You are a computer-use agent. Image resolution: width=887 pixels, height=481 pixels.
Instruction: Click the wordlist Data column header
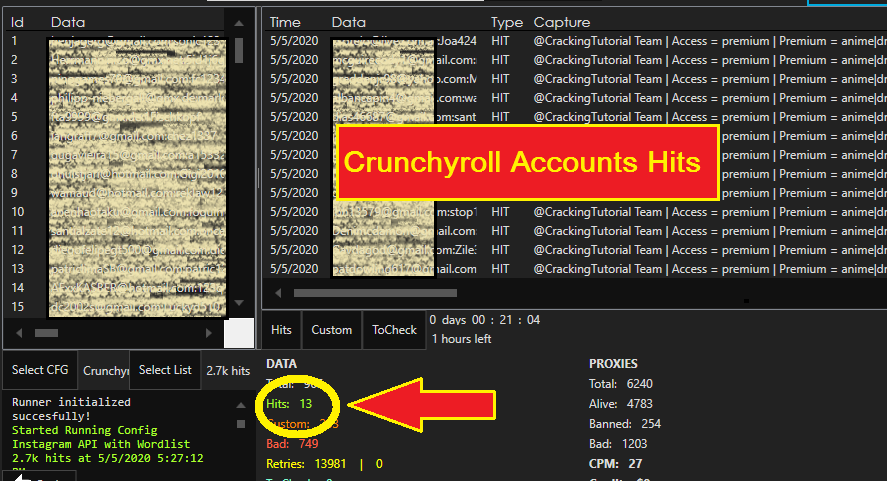(68, 22)
